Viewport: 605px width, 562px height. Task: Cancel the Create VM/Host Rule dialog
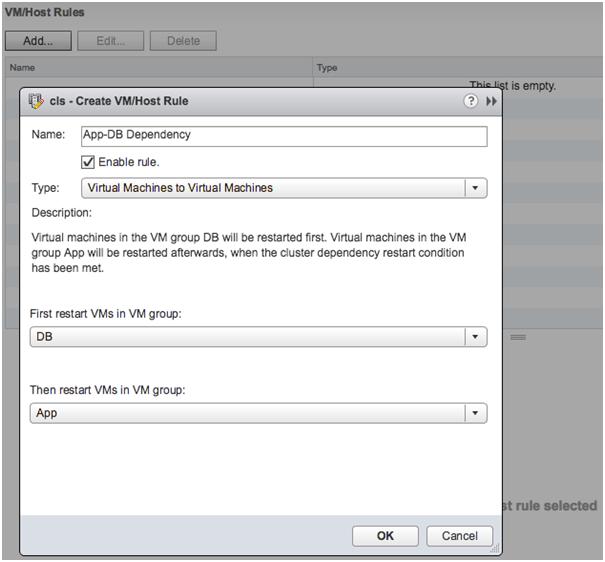[x=460, y=536]
